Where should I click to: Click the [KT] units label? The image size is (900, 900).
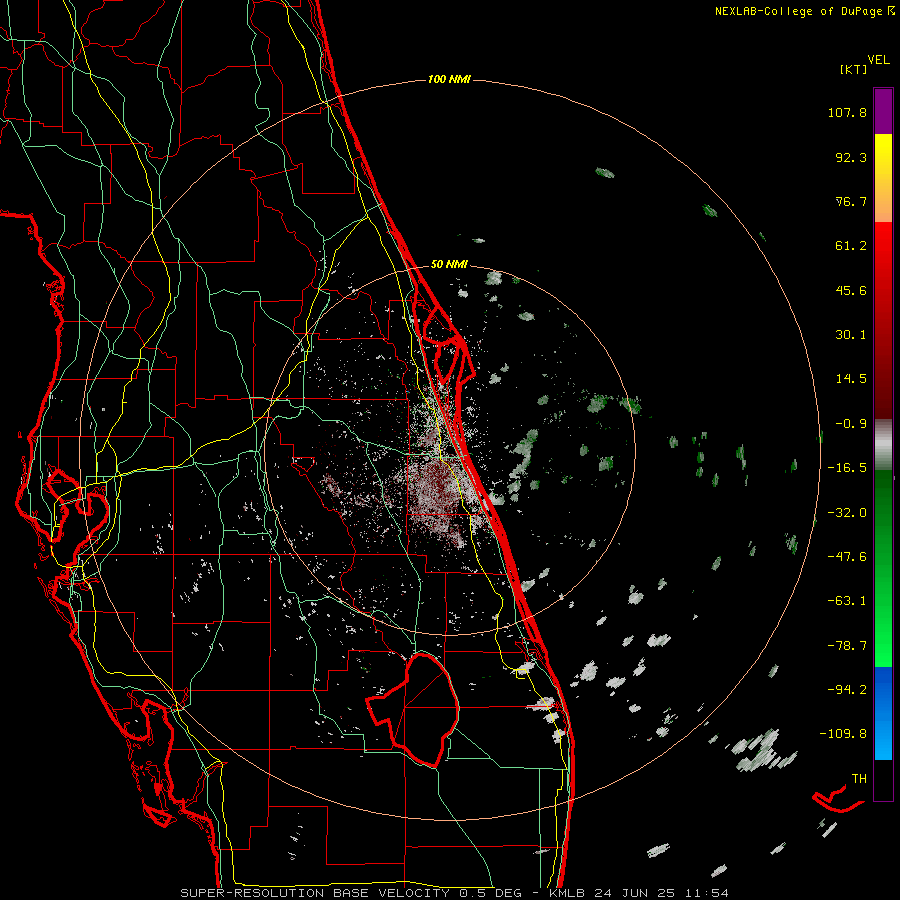pos(854,69)
